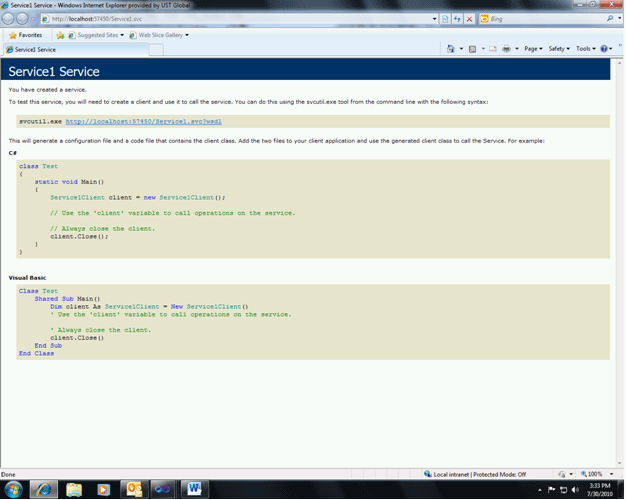
Task: Open the Service1.svc?wsdl link
Action: 144,121
